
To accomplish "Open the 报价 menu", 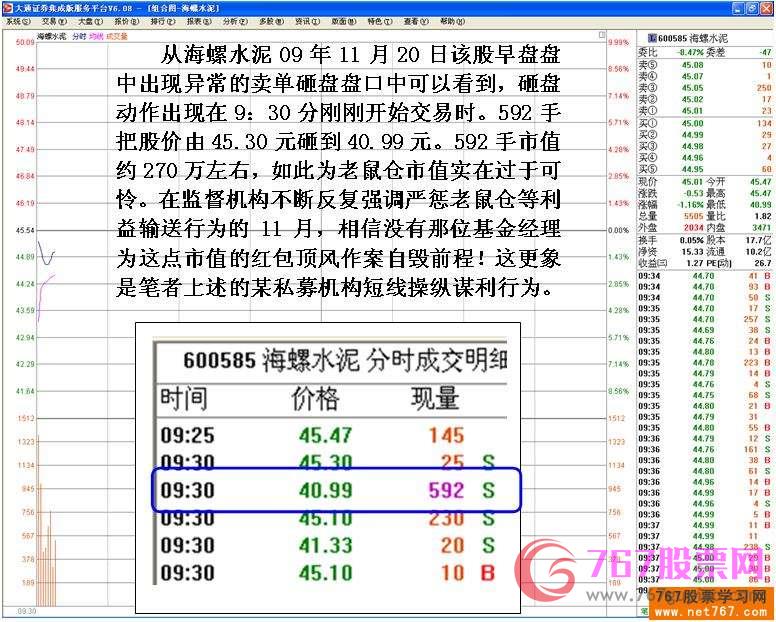I will coord(127,22).
